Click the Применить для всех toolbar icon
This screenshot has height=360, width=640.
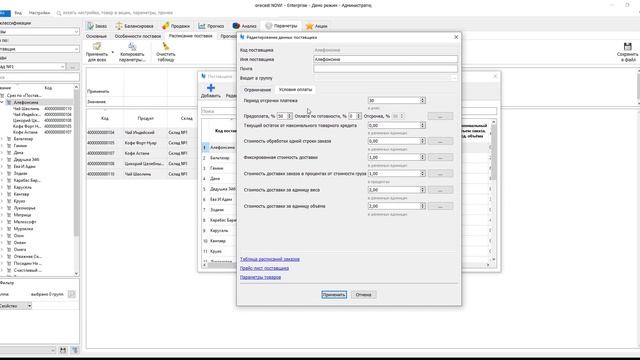click(x=97, y=47)
